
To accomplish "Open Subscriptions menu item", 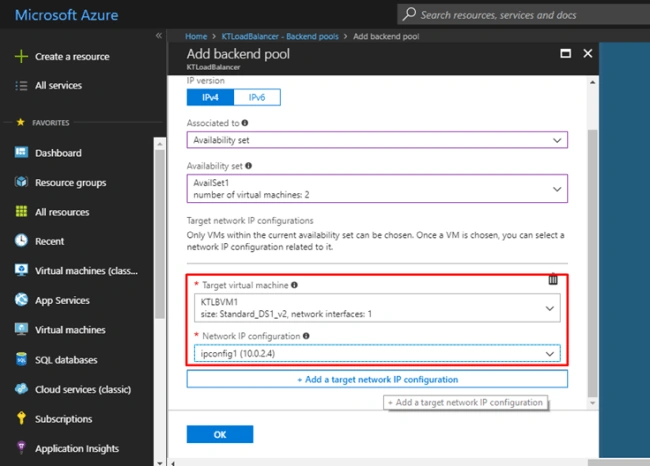I will coord(63,419).
